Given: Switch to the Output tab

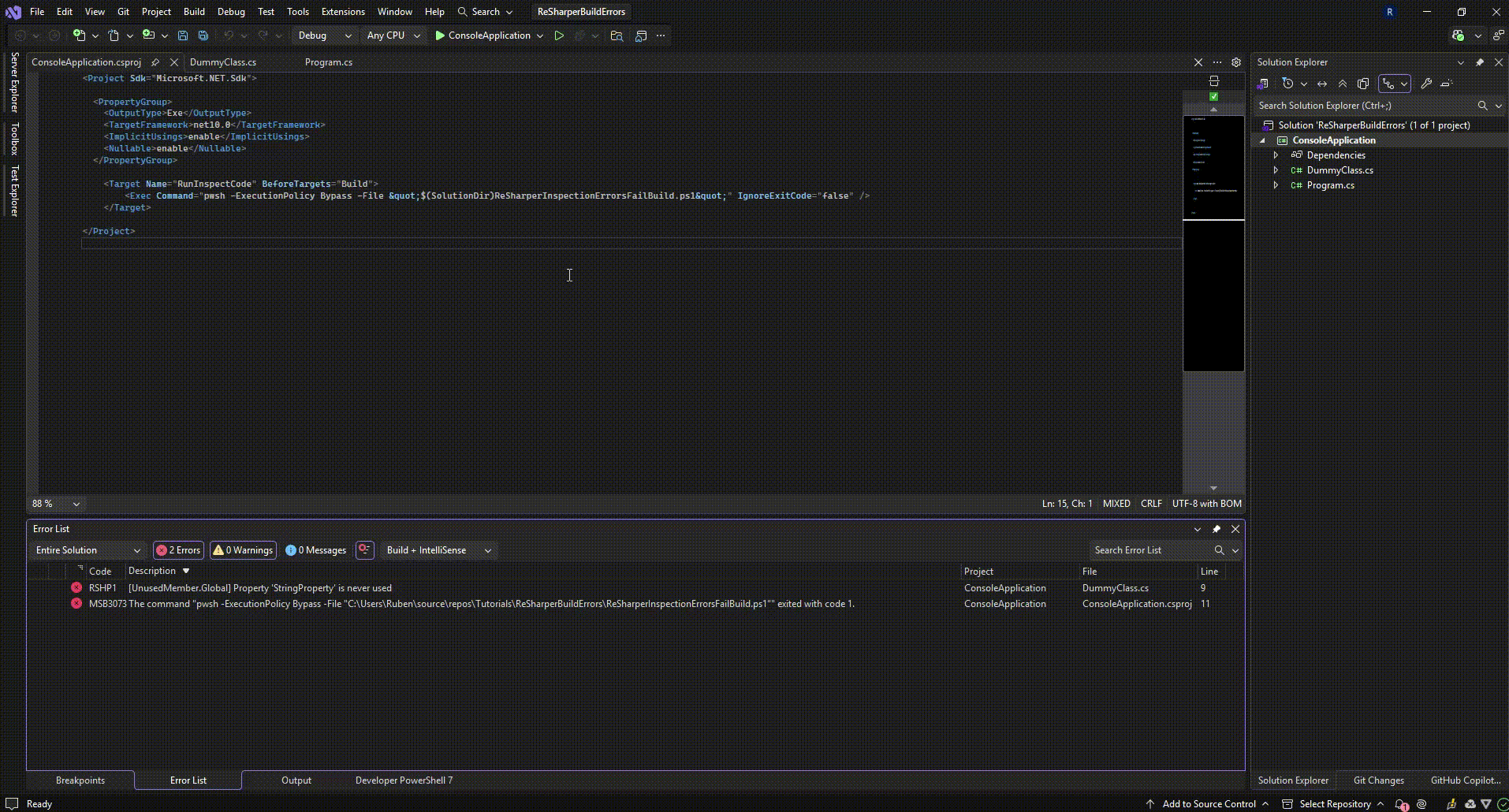Looking at the screenshot, I should pos(296,780).
